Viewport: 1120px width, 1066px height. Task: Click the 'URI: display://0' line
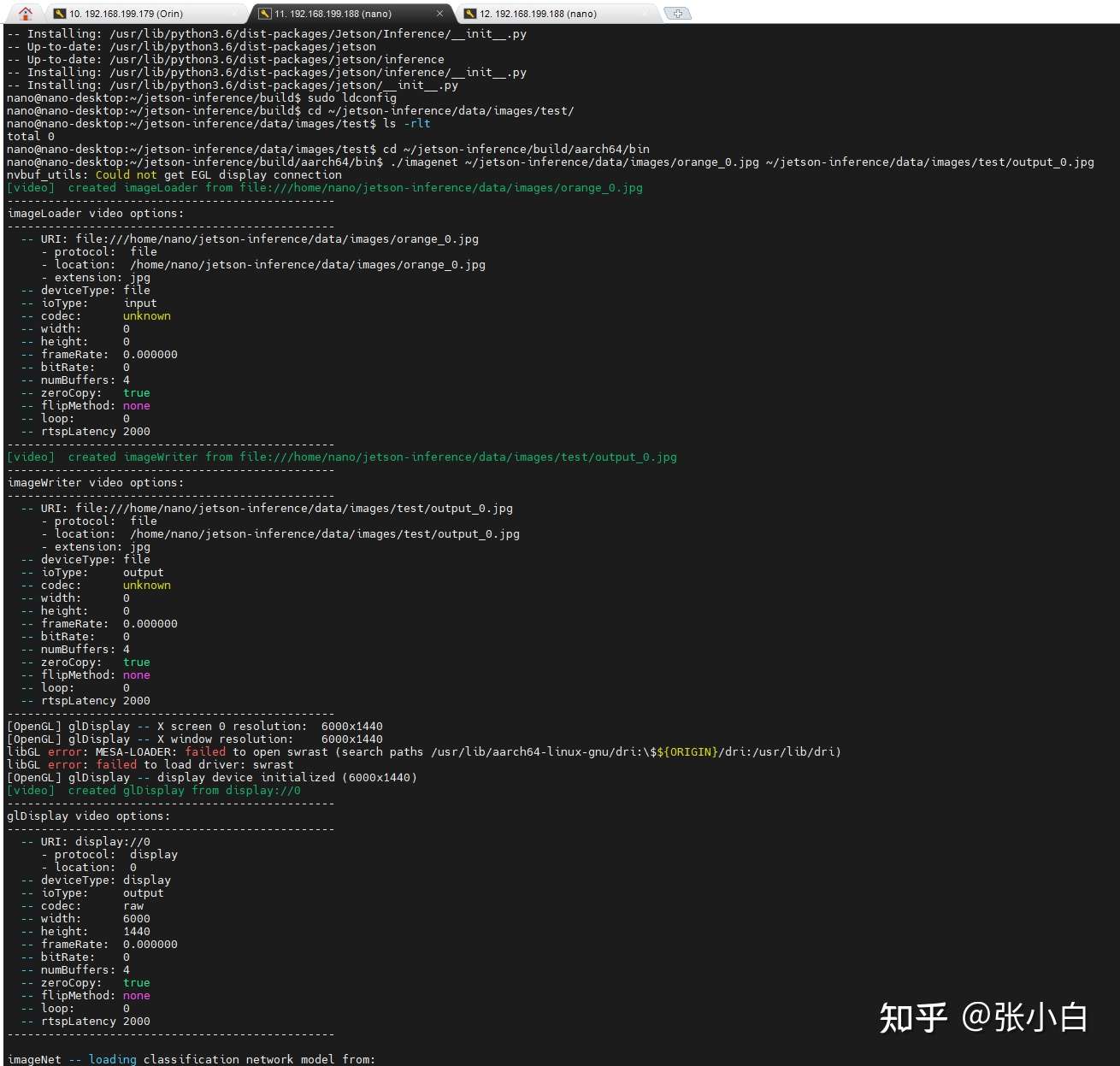pos(85,841)
